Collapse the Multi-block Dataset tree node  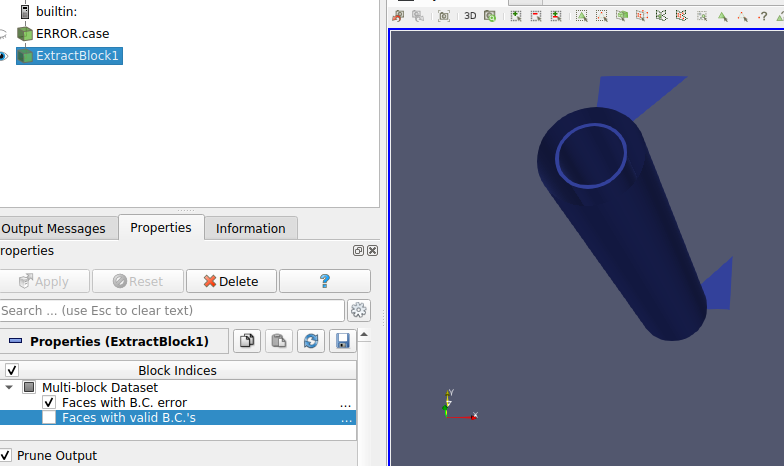[10, 387]
